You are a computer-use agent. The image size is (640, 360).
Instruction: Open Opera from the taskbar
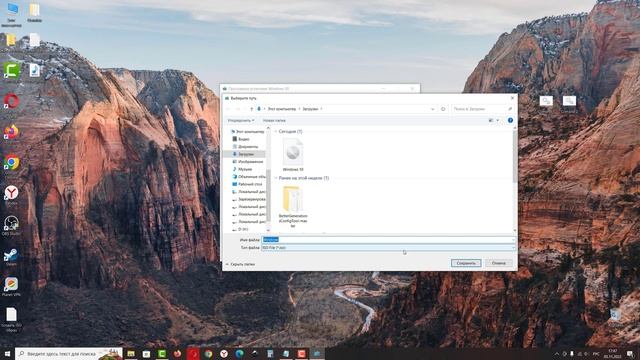pyautogui.click(x=193, y=353)
